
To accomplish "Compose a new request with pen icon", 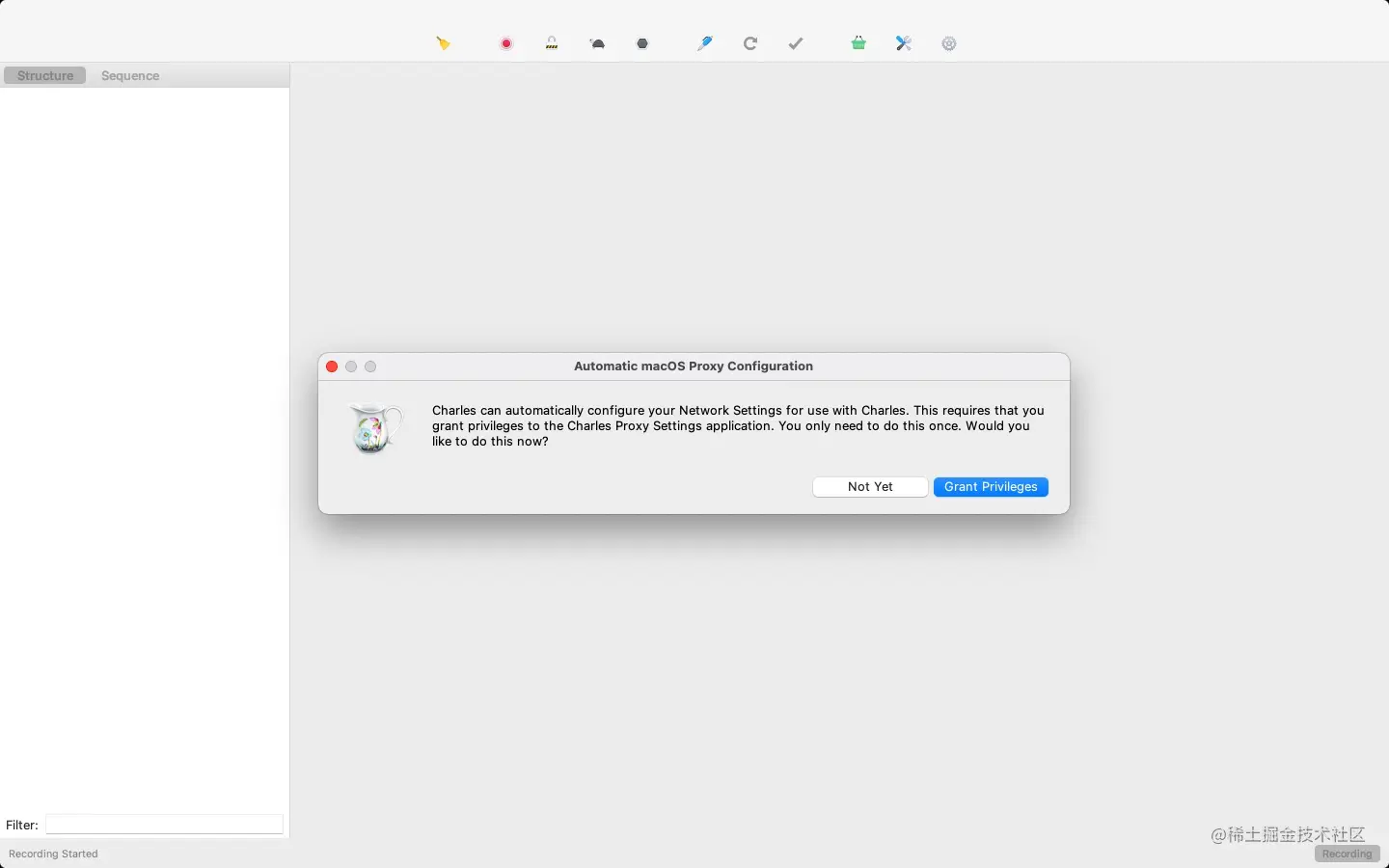I will click(x=705, y=43).
